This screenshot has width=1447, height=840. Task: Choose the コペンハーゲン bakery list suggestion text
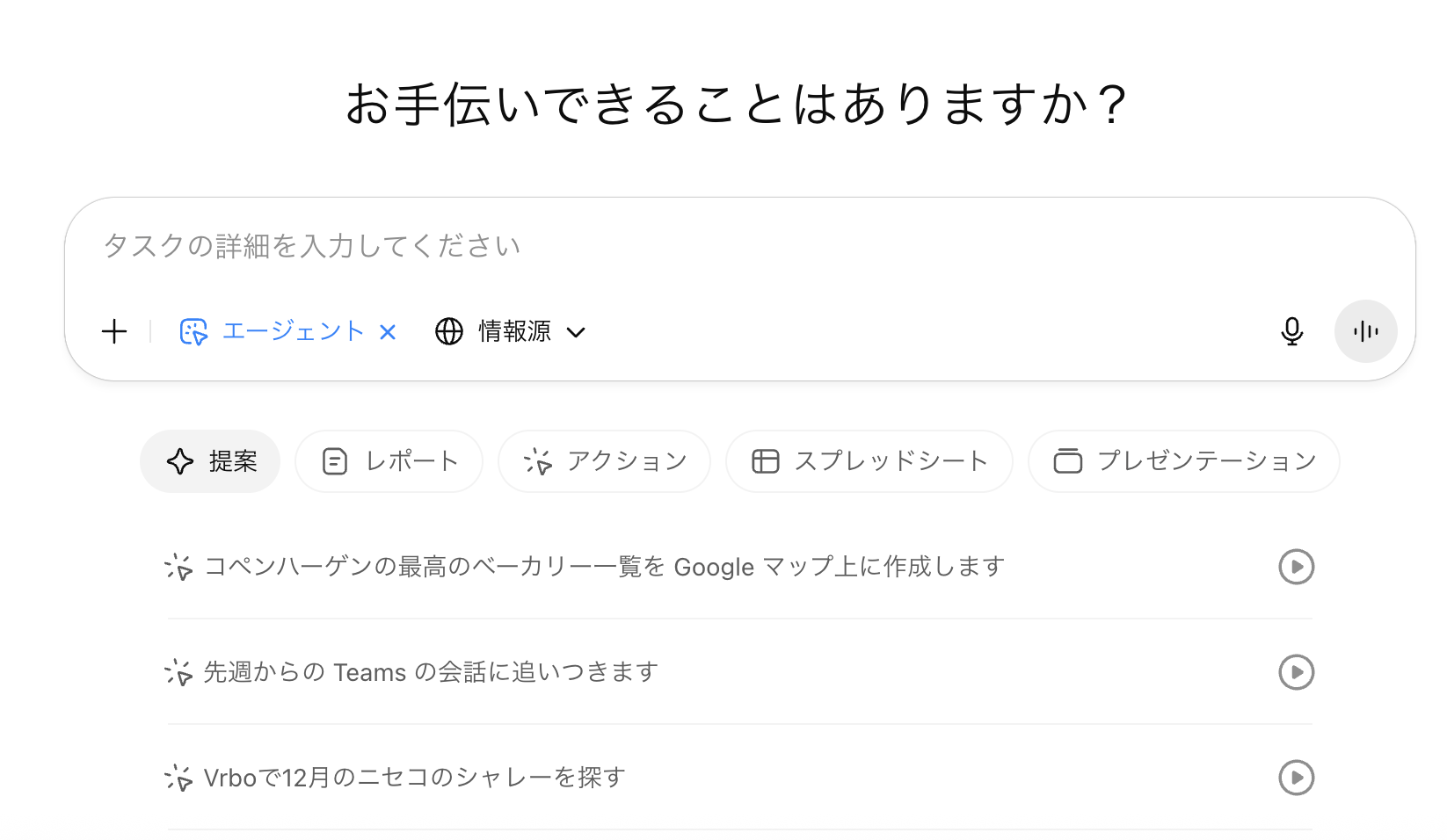[604, 567]
